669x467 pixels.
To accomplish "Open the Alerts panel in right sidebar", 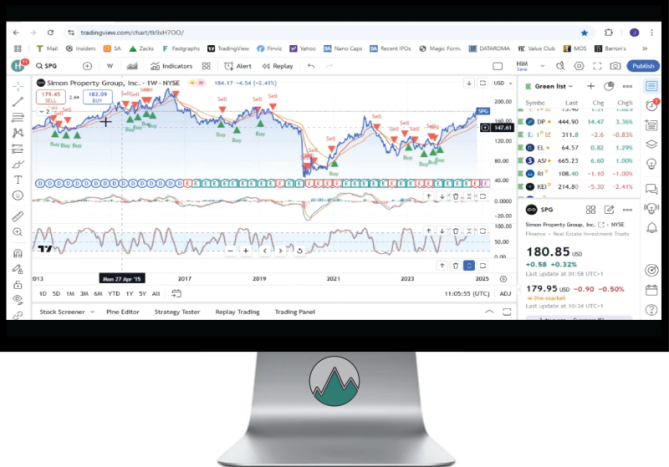I will click(x=652, y=107).
